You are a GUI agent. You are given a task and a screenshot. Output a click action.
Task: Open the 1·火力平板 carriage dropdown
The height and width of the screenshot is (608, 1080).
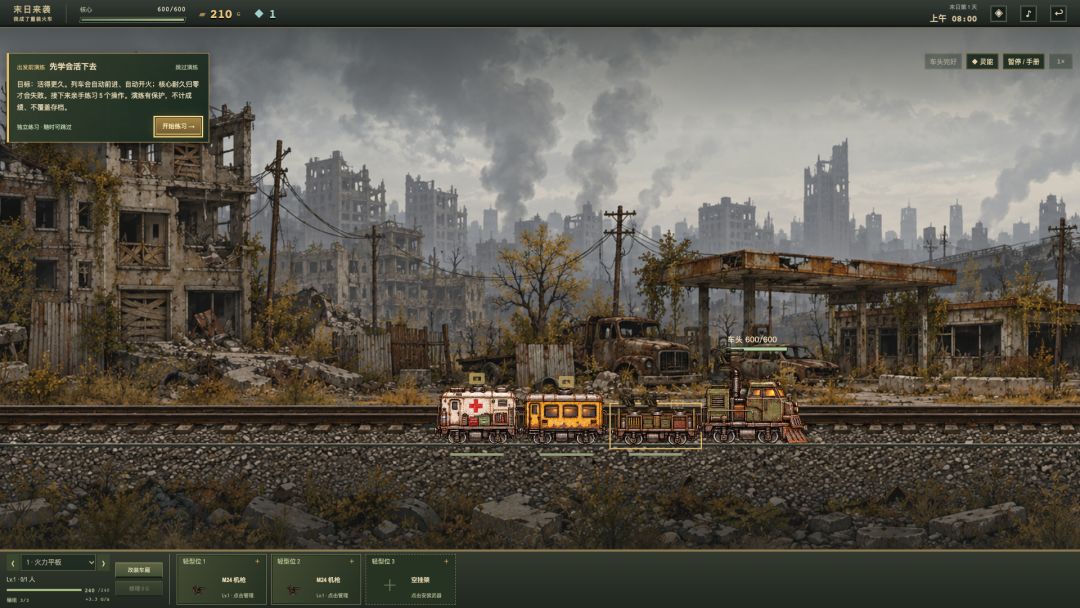(x=59, y=563)
